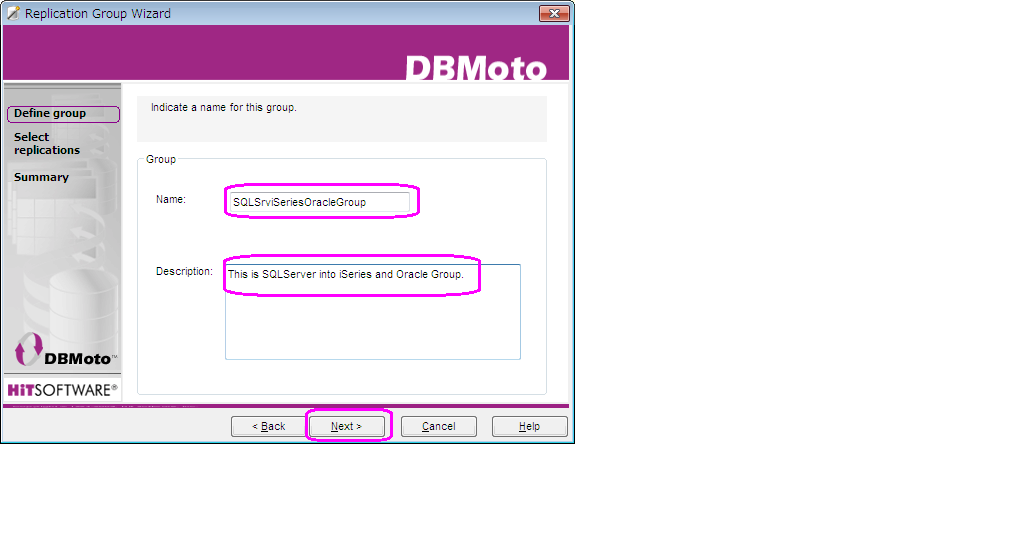
Task: Go back with the Back button
Action: click(x=269, y=426)
